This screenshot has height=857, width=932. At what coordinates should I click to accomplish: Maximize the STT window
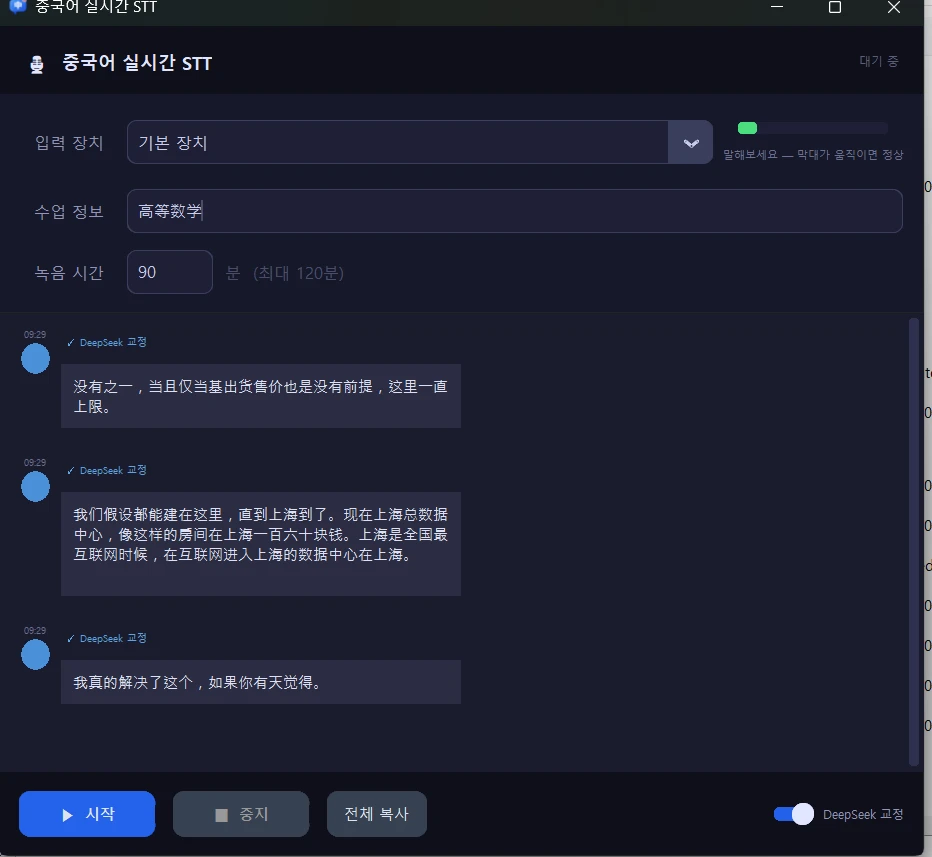coord(835,7)
